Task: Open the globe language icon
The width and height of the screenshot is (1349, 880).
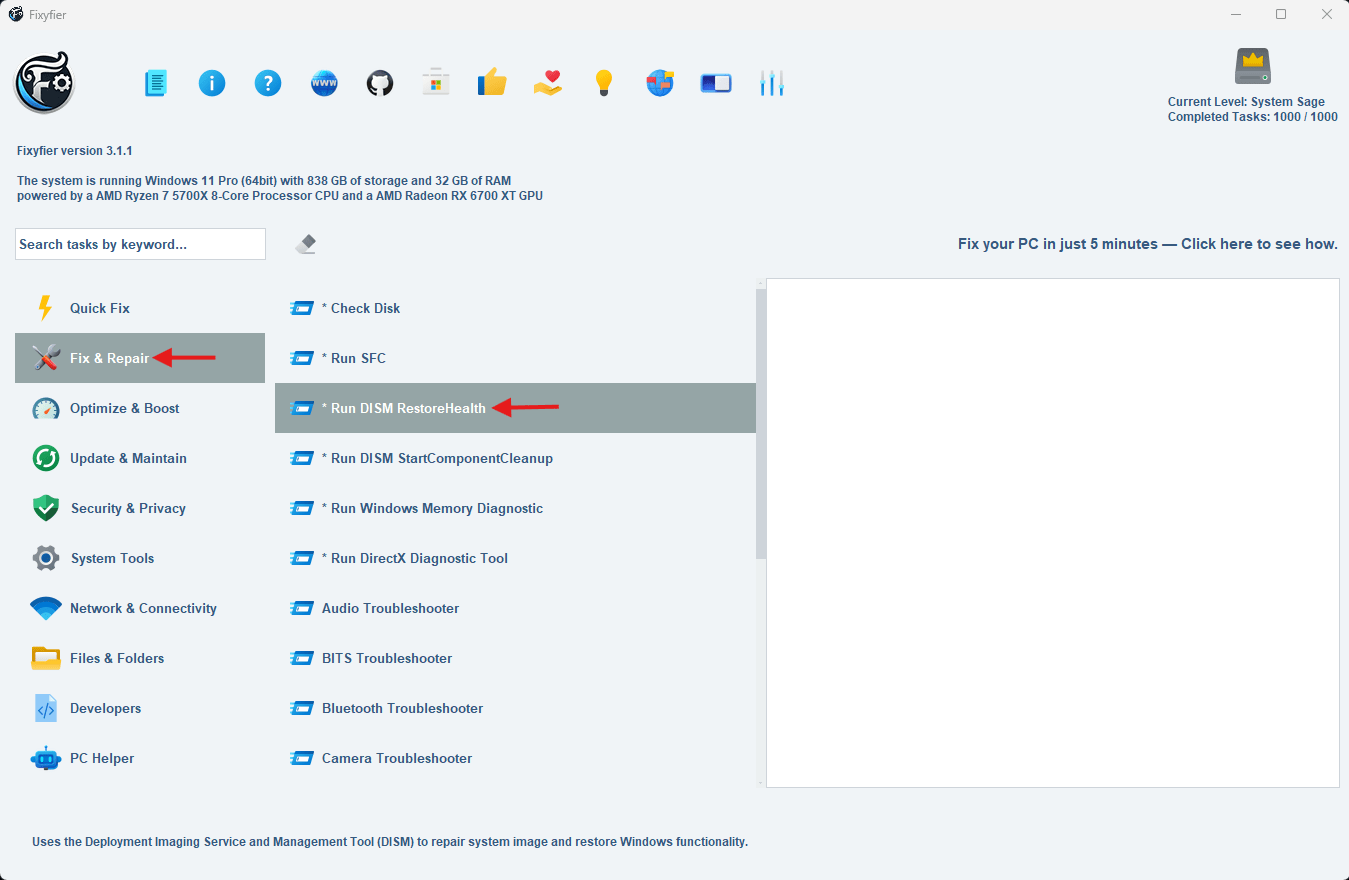Action: click(x=660, y=83)
